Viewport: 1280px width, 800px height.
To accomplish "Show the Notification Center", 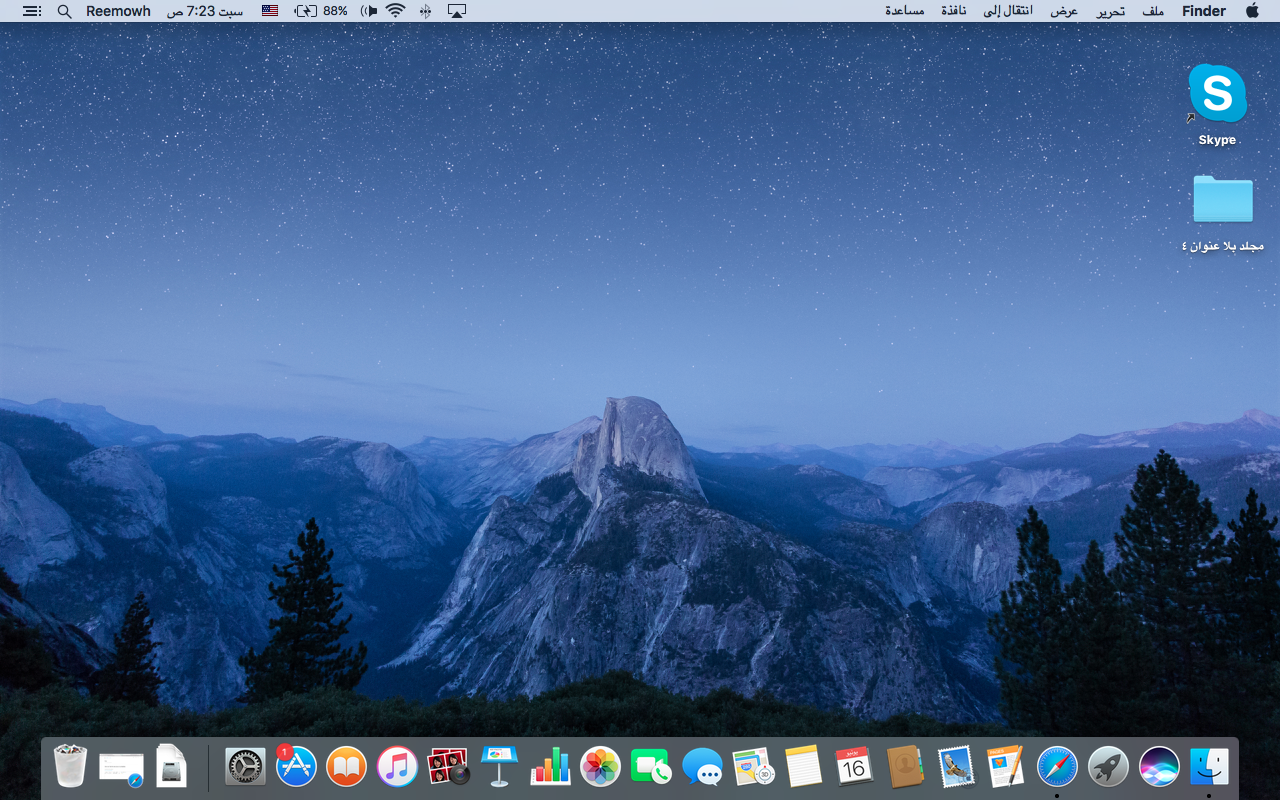I will click(32, 11).
